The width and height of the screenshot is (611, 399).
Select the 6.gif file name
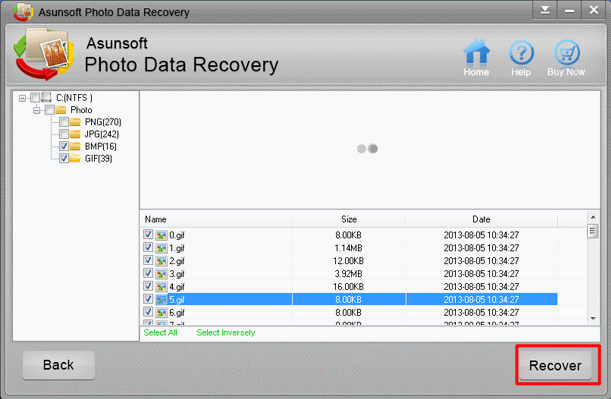(x=177, y=312)
